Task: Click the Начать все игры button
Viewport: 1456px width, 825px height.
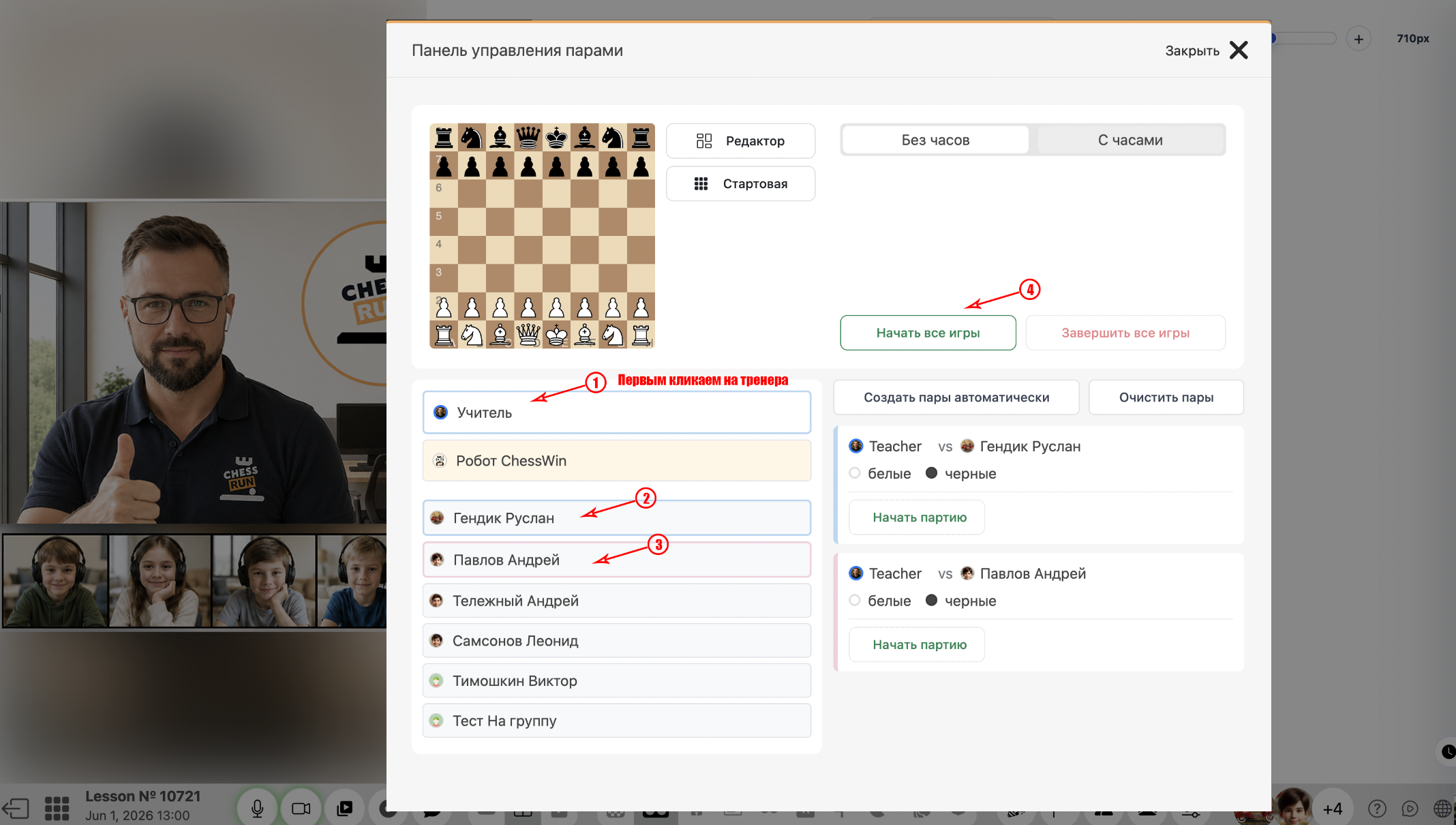Action: click(928, 333)
